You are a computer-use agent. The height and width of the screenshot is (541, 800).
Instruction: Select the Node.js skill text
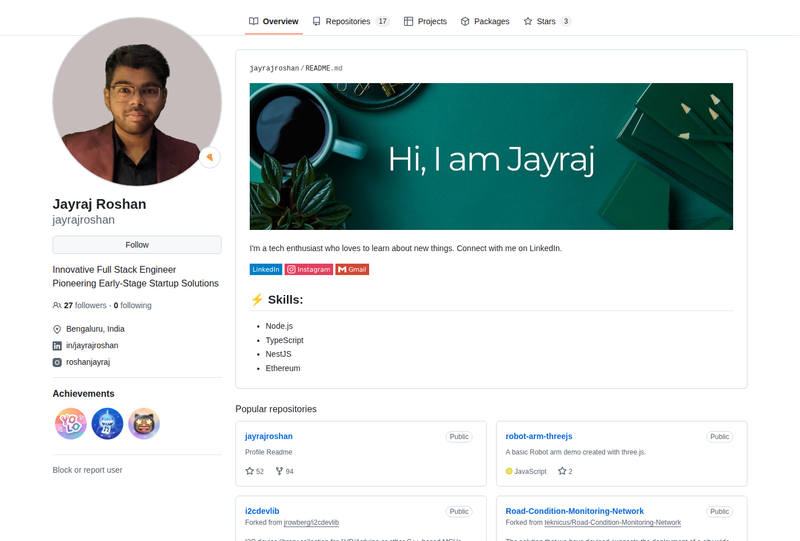279,326
